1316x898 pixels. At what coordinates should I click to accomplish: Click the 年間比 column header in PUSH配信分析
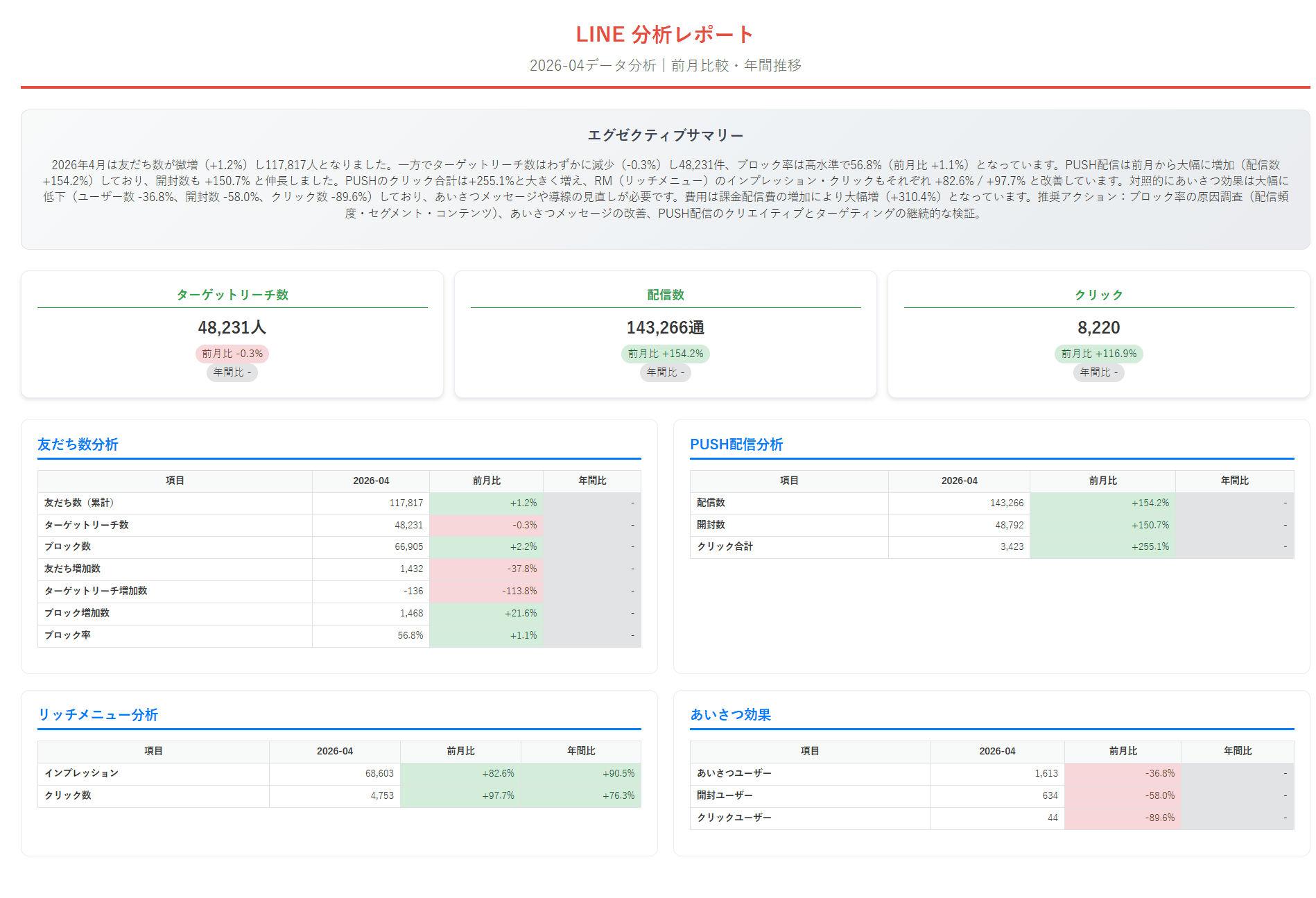[1234, 481]
